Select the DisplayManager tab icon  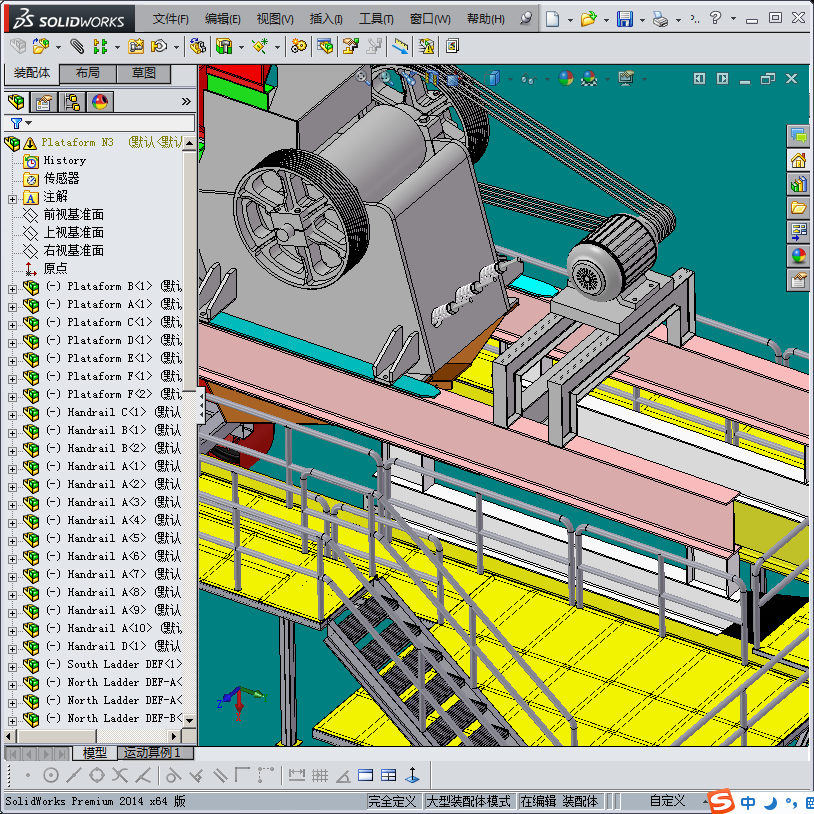(x=99, y=101)
